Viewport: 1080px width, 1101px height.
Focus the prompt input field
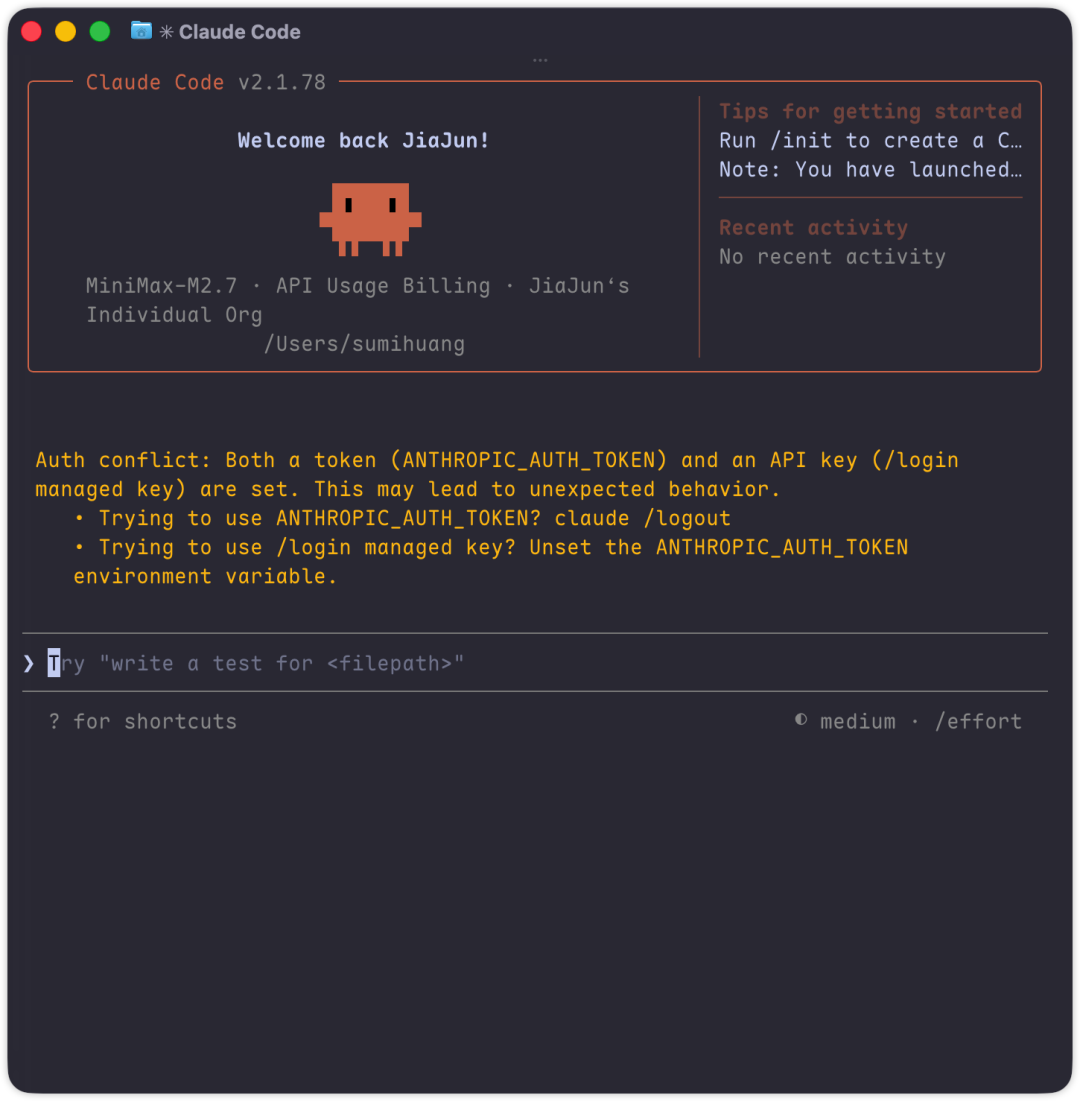click(500, 663)
